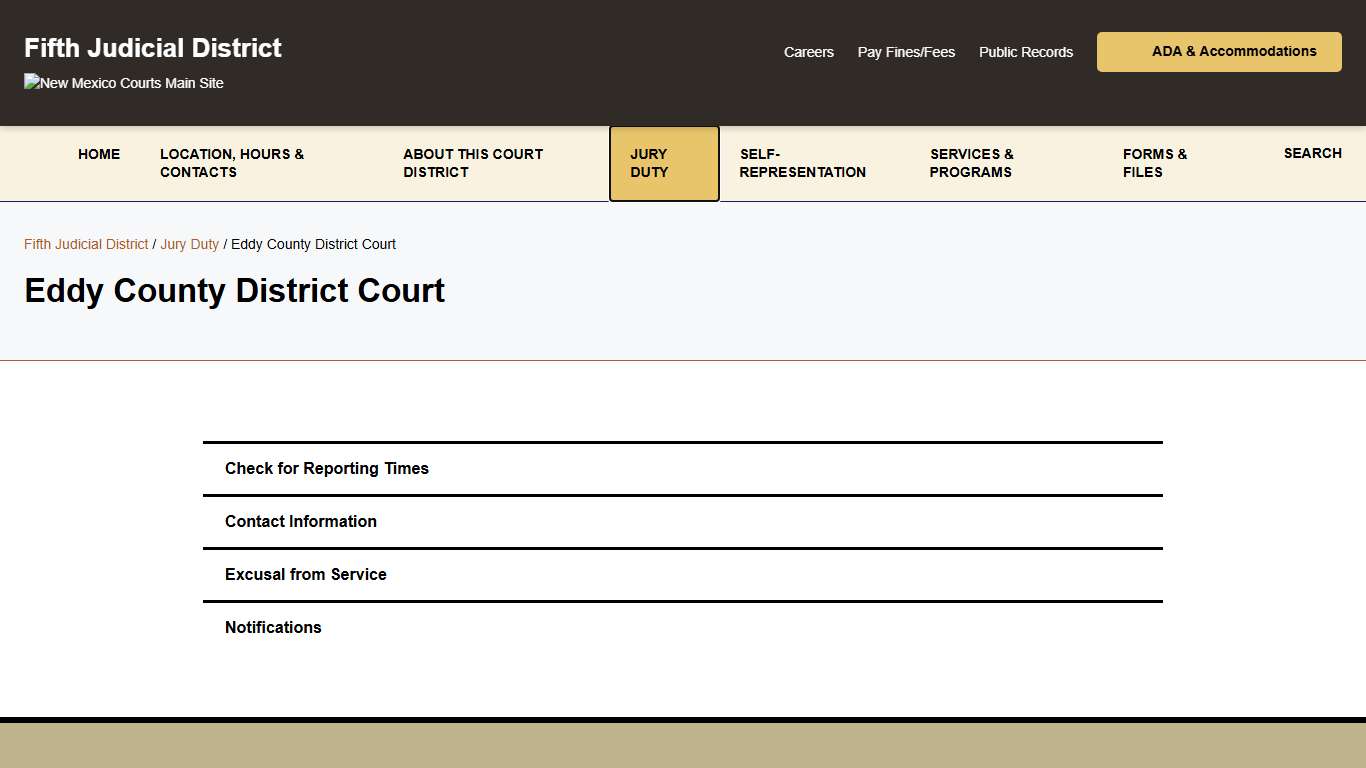This screenshot has width=1366, height=768.
Task: Expand the Check for Reporting Times section
Action: (327, 468)
